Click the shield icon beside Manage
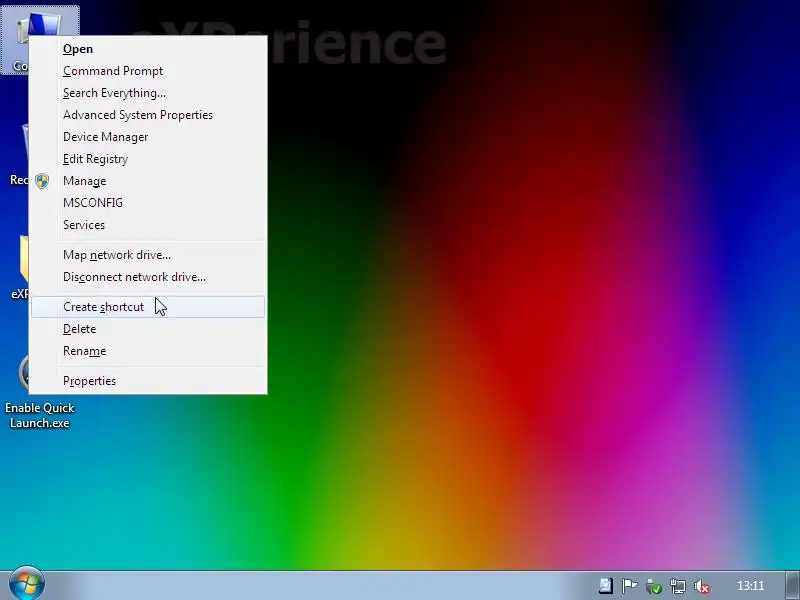800x600 pixels. click(42, 181)
